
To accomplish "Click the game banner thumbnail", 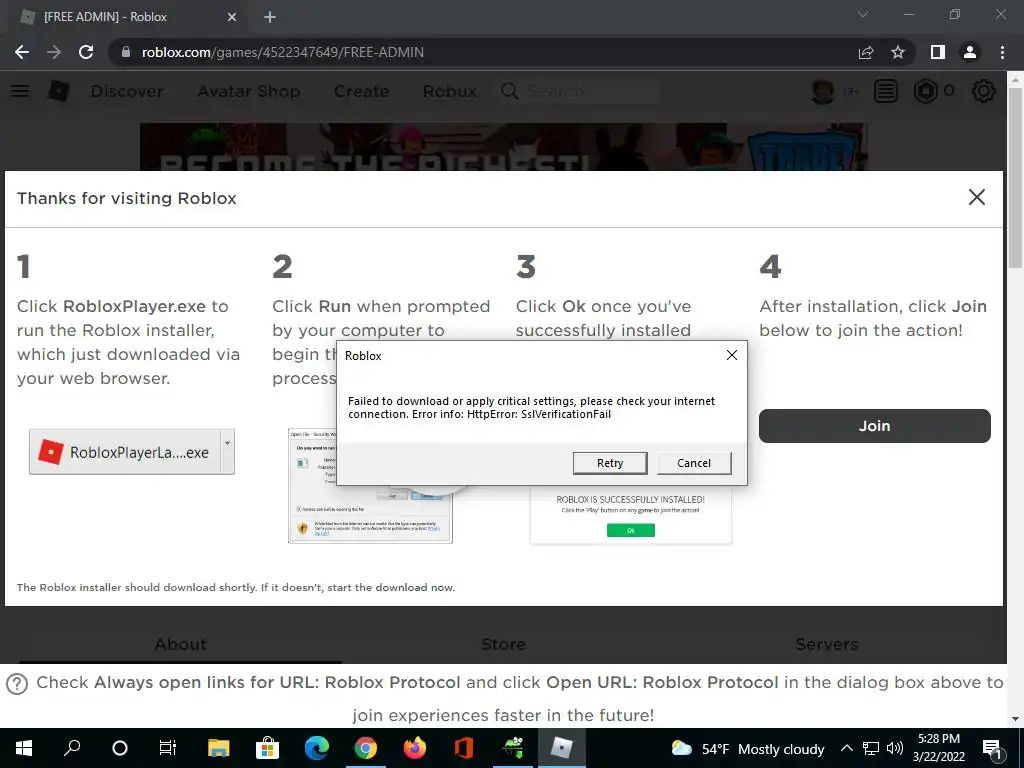I will (504, 147).
